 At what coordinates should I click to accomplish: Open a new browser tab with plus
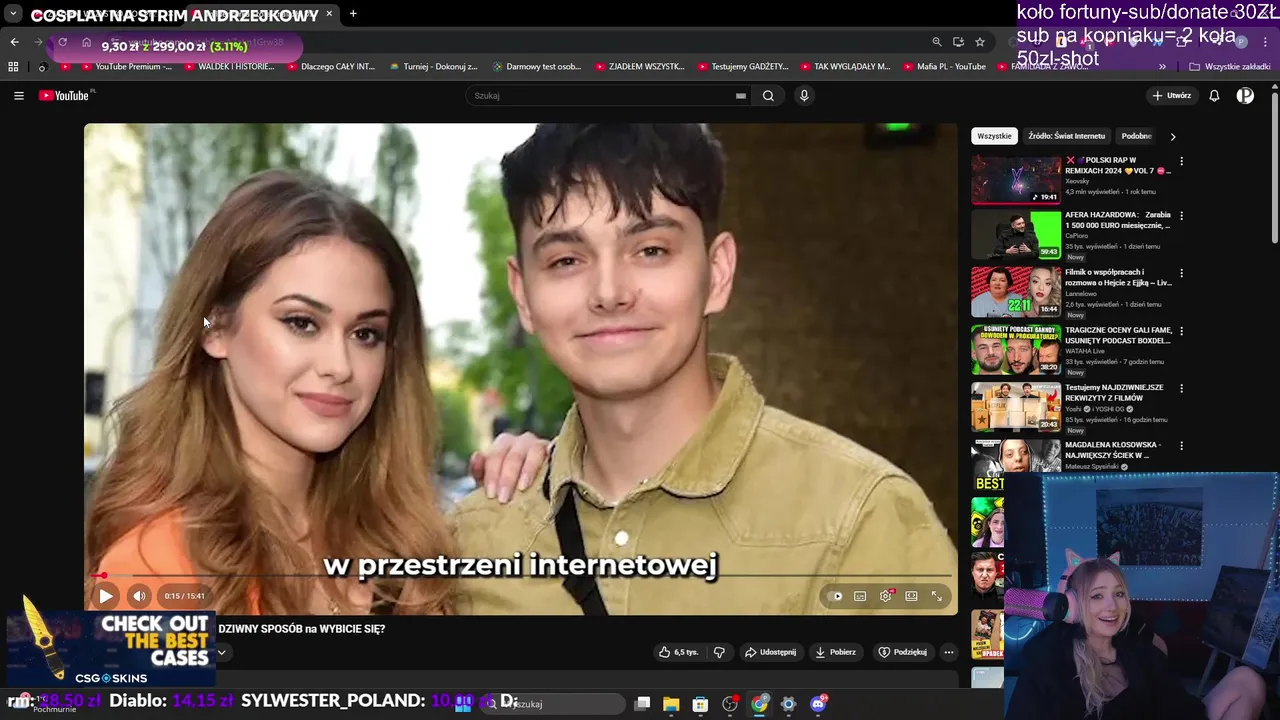tap(353, 14)
